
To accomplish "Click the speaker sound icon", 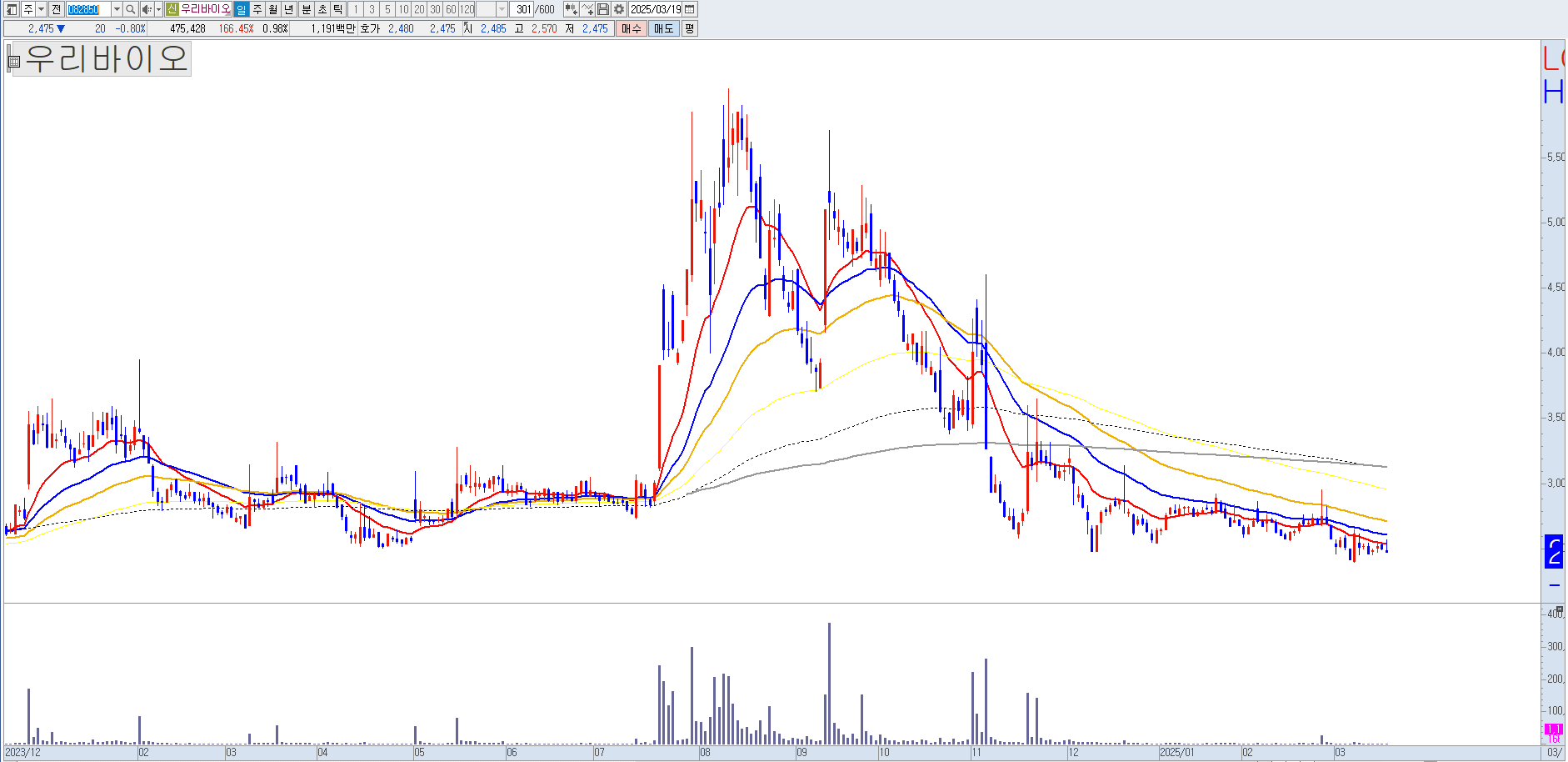I will (x=147, y=9).
